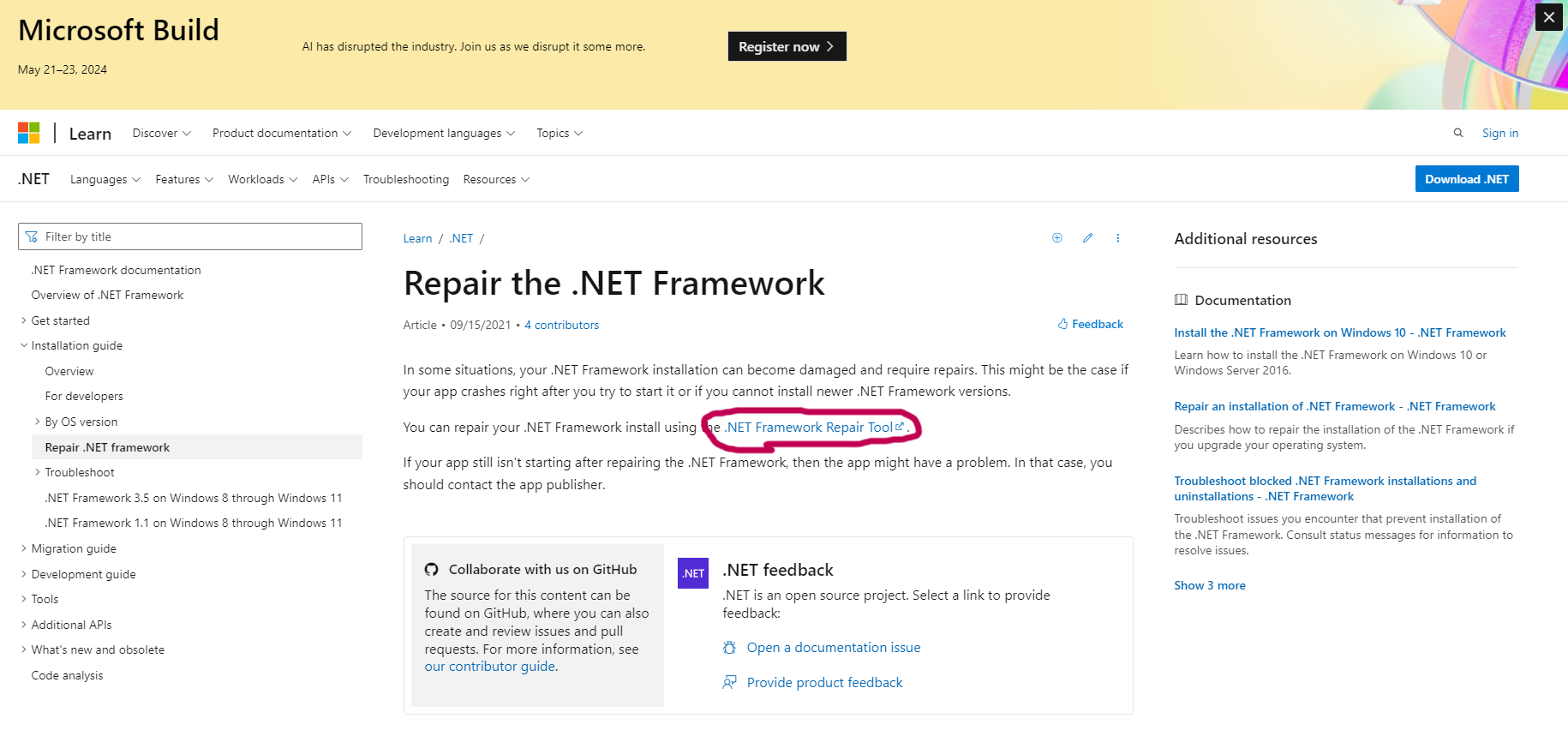Open Development languages dropdown
This screenshot has width=1568, height=748.
[444, 133]
